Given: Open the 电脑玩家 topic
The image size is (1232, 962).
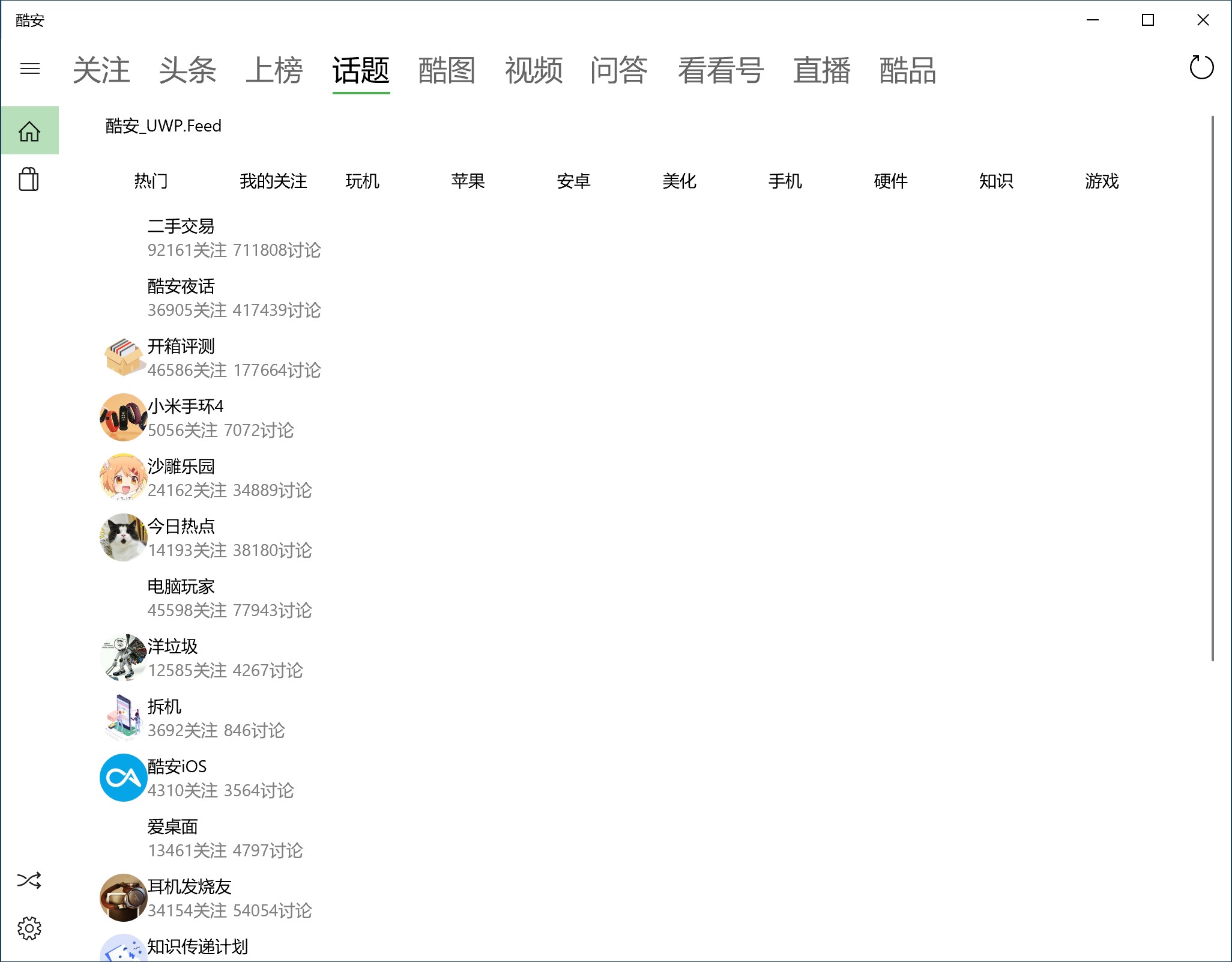Looking at the screenshot, I should 181,587.
